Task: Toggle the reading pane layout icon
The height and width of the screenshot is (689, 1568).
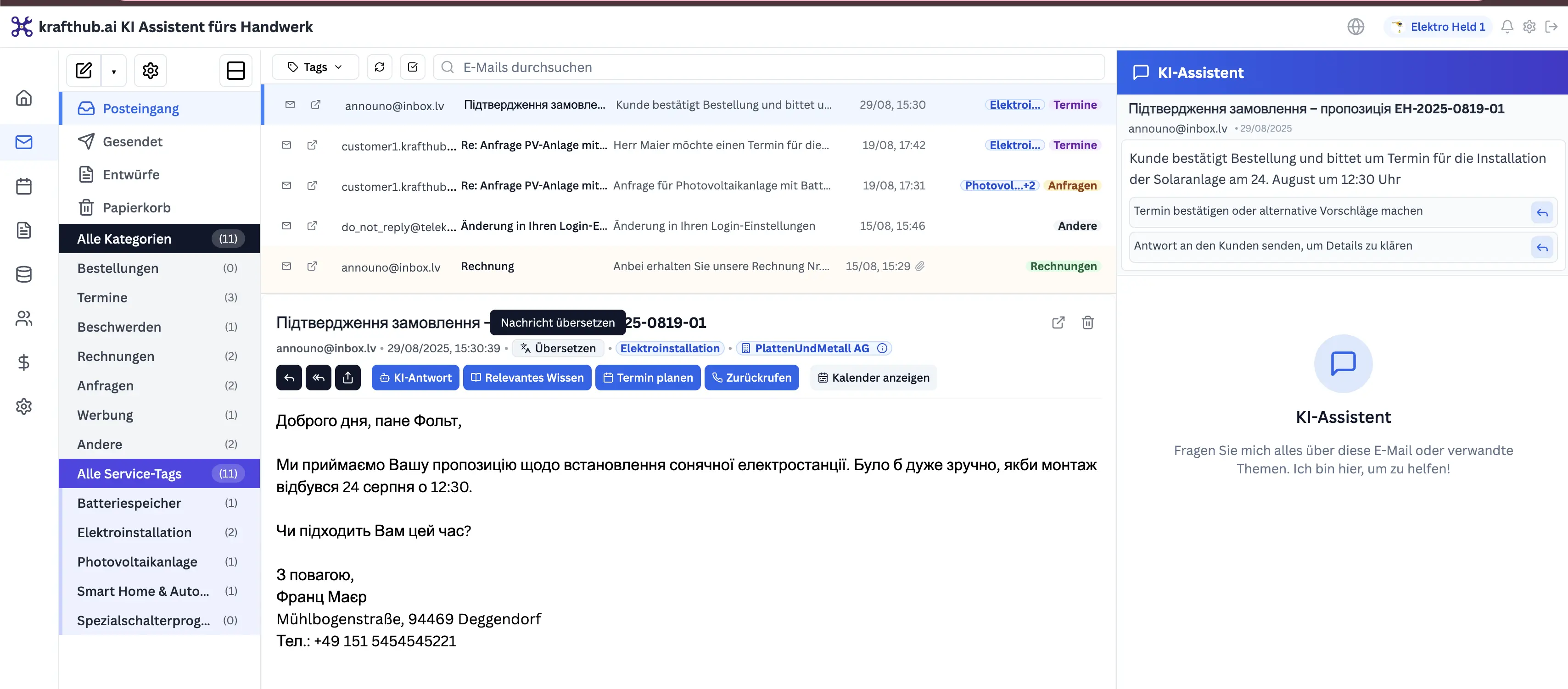Action: pyautogui.click(x=235, y=70)
